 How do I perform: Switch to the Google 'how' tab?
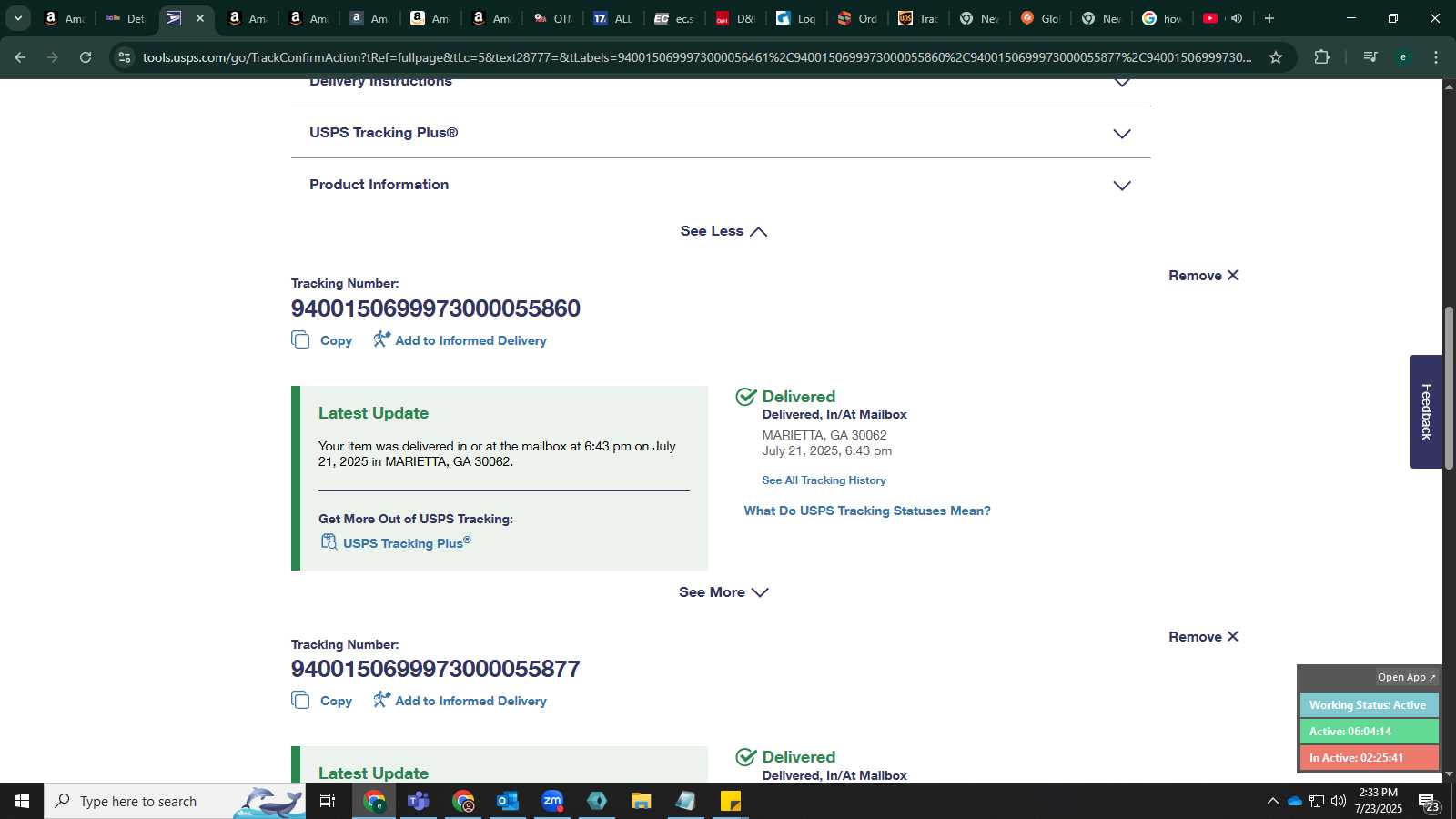(x=1161, y=18)
